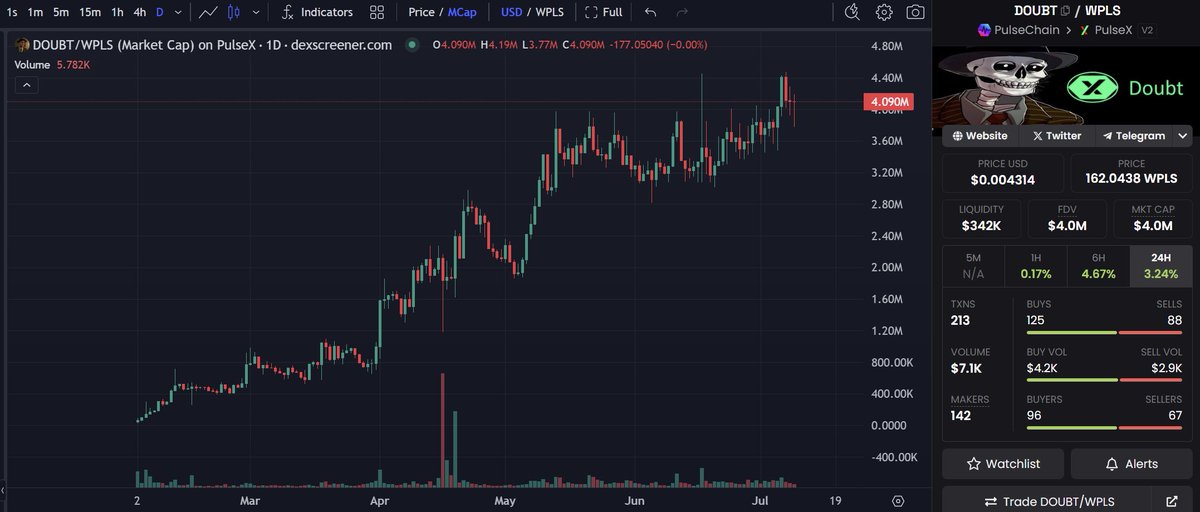Choose the candlestick chart style icon
This screenshot has width=1200, height=512.
(x=234, y=12)
